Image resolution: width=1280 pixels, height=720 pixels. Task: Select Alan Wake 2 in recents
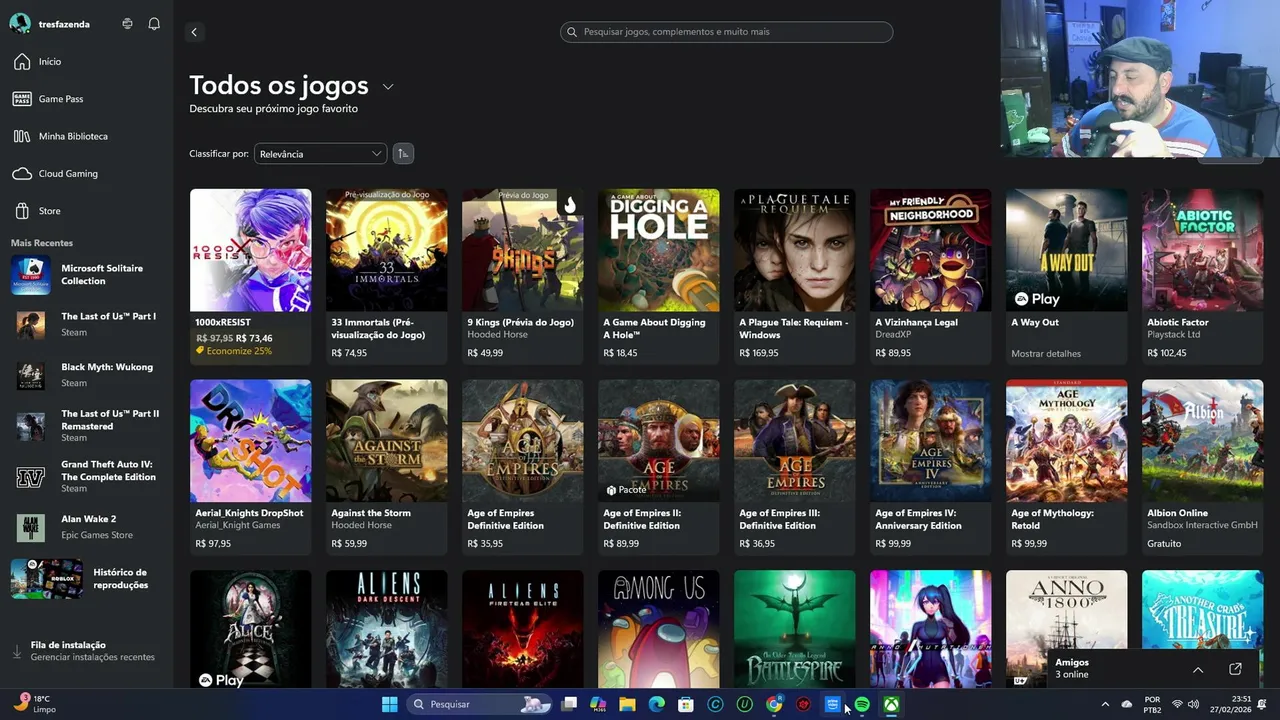point(86,527)
